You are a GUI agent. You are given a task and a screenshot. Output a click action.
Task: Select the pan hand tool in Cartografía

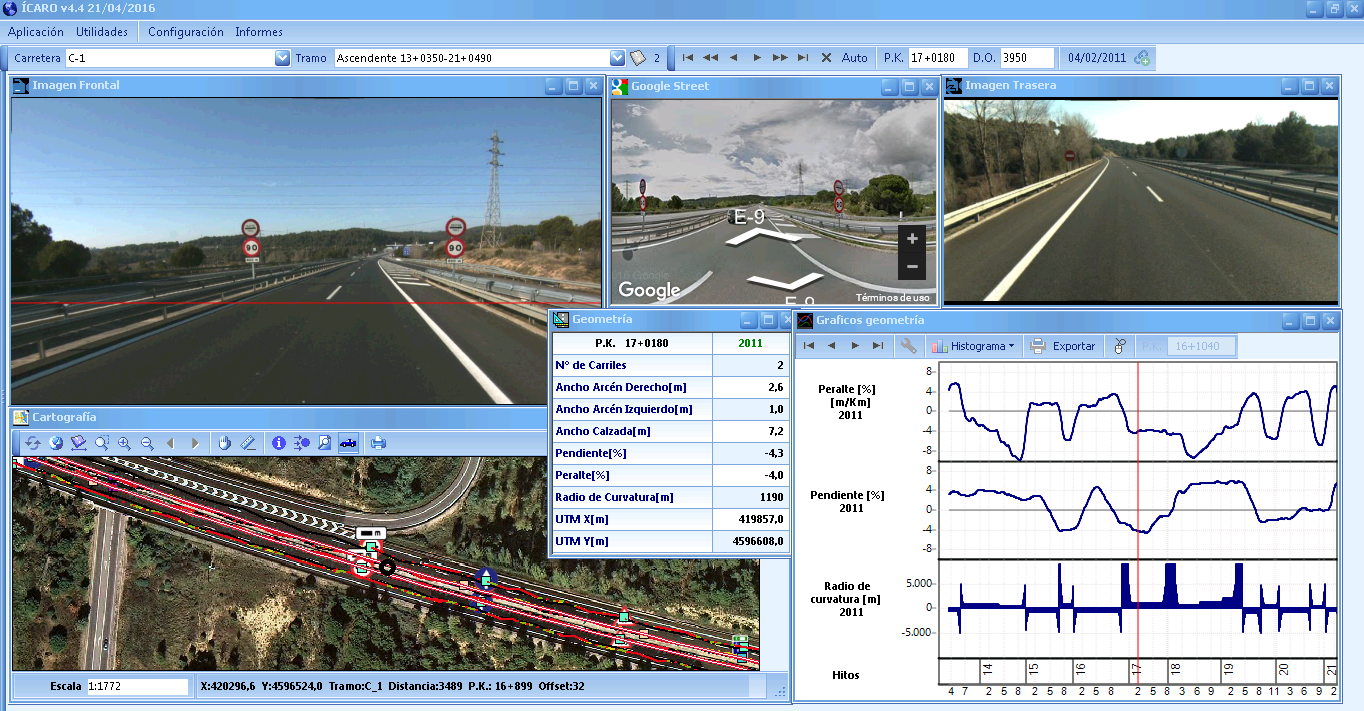coord(224,443)
